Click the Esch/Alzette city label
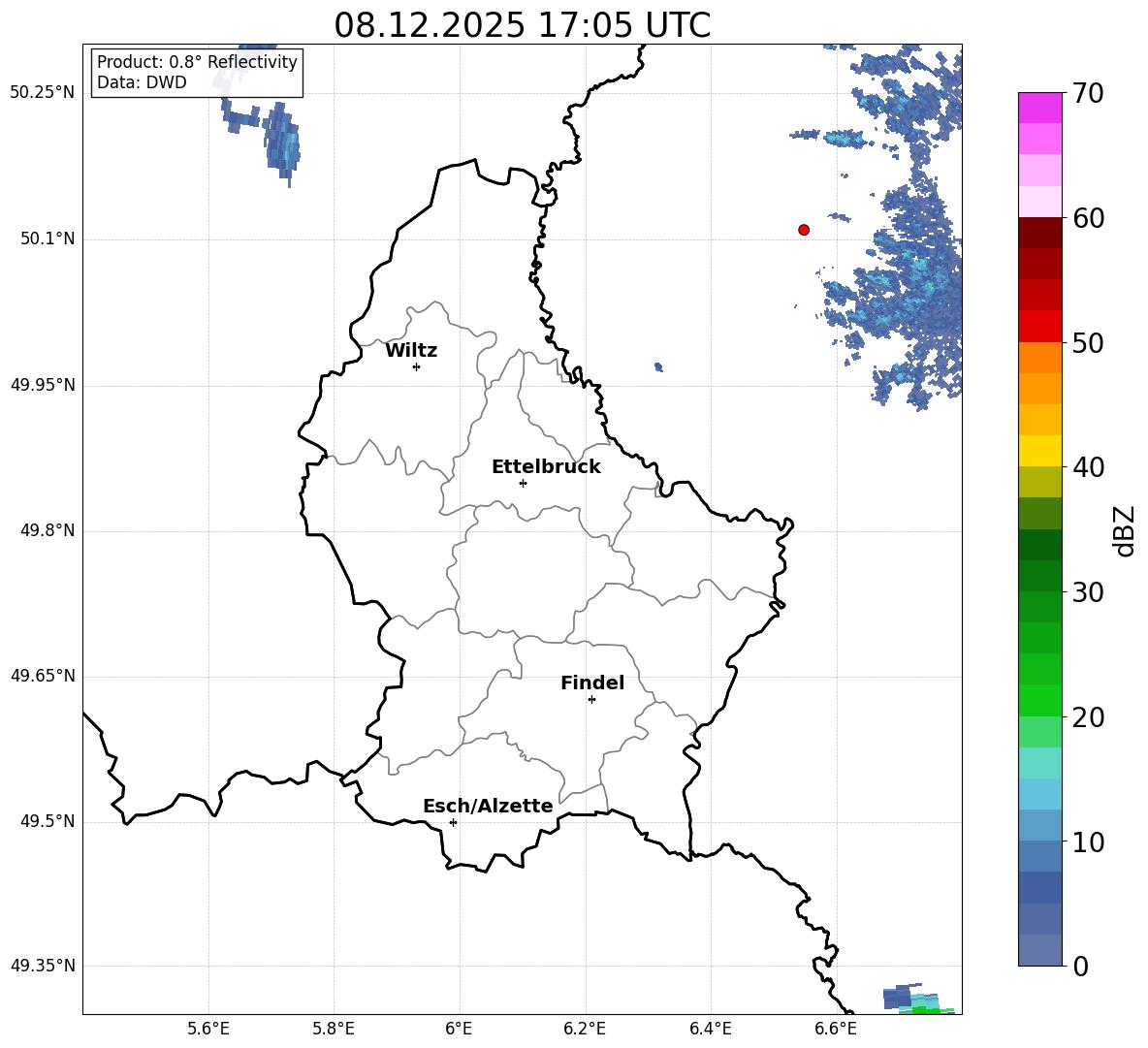 [489, 807]
